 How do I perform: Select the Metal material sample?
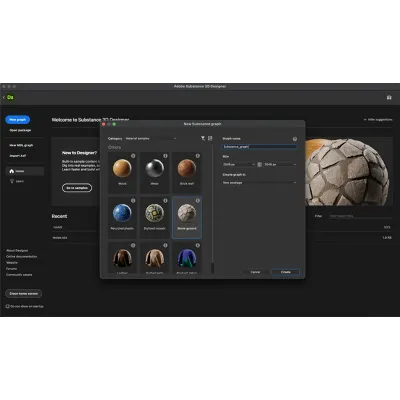[x=154, y=172]
